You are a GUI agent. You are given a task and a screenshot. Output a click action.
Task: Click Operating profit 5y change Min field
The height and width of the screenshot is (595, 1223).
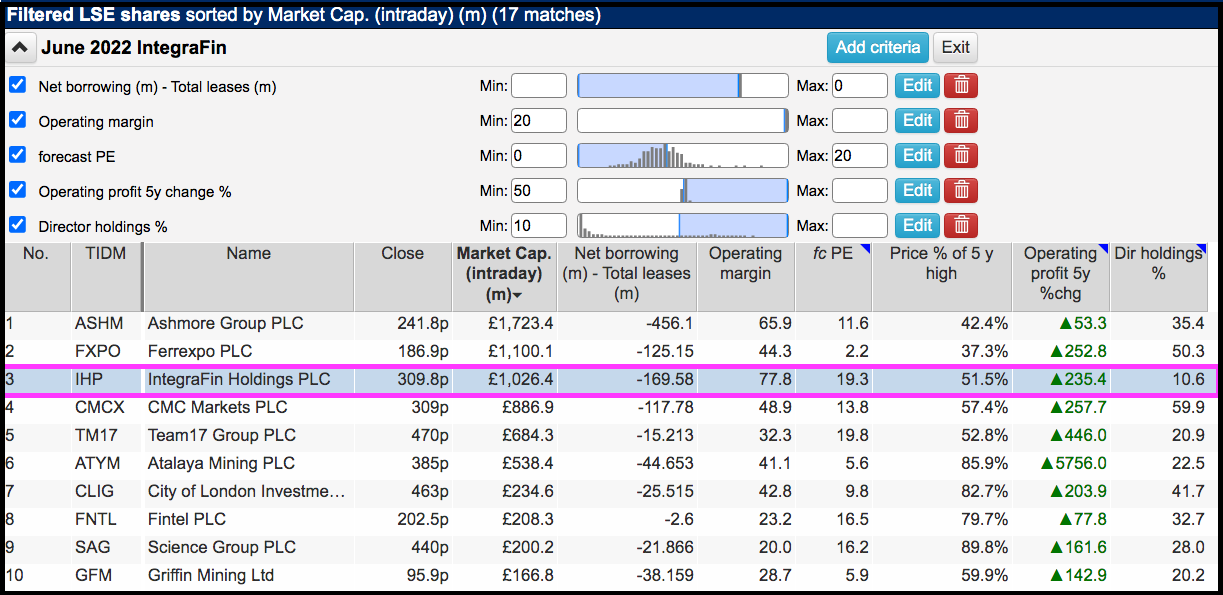[539, 191]
